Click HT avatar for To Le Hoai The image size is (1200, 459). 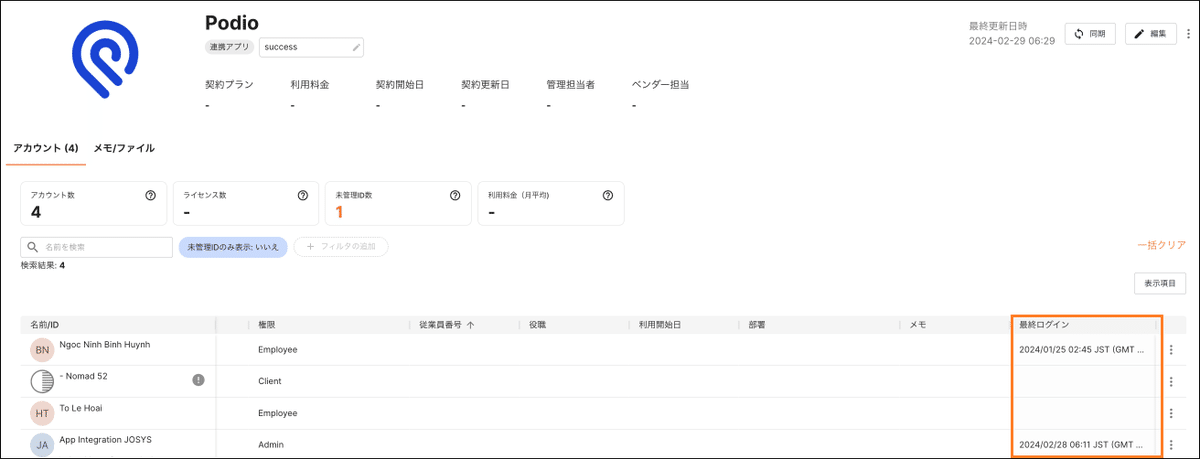tap(42, 414)
